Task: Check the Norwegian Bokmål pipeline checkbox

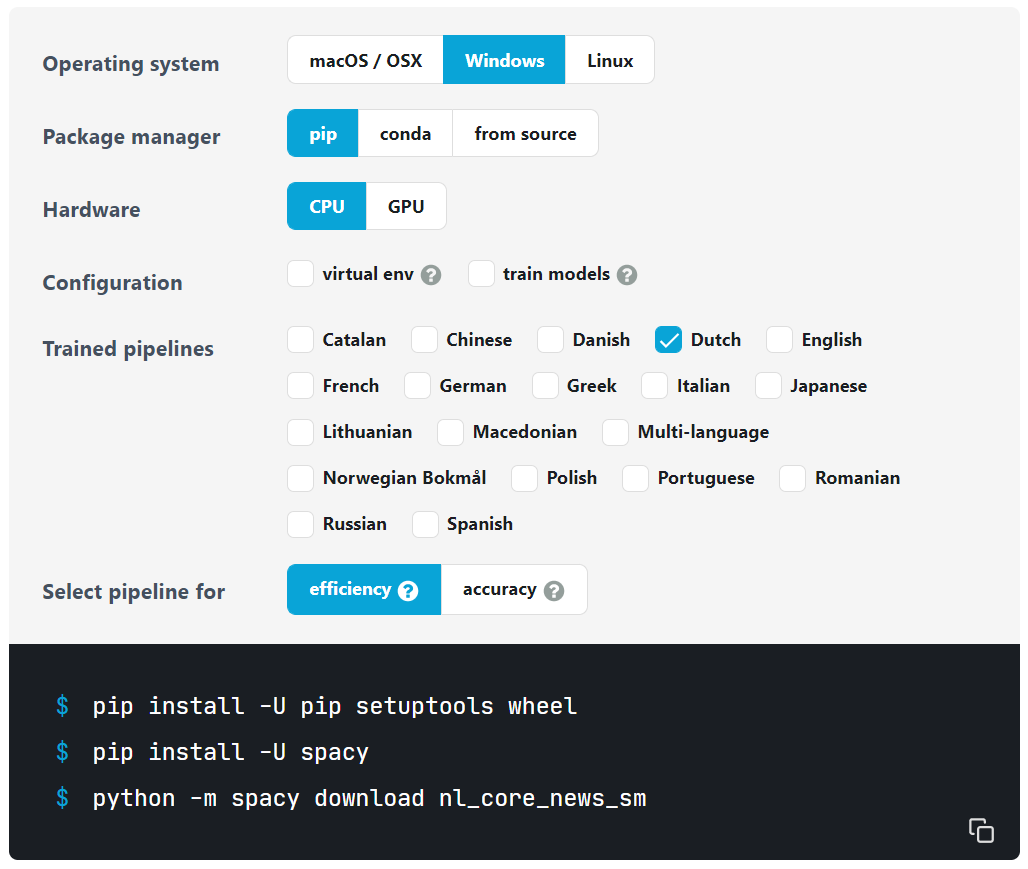Action: tap(300, 478)
